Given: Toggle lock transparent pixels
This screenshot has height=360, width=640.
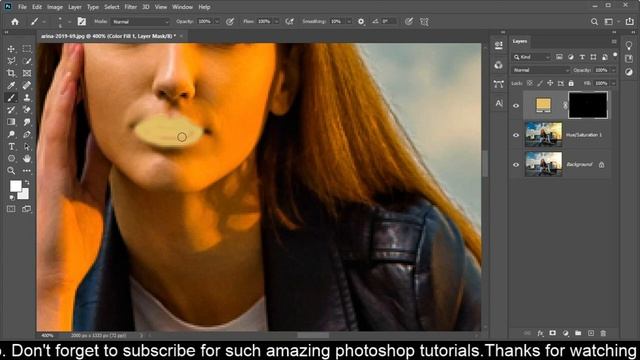Looking at the screenshot, I should click(x=529, y=83).
